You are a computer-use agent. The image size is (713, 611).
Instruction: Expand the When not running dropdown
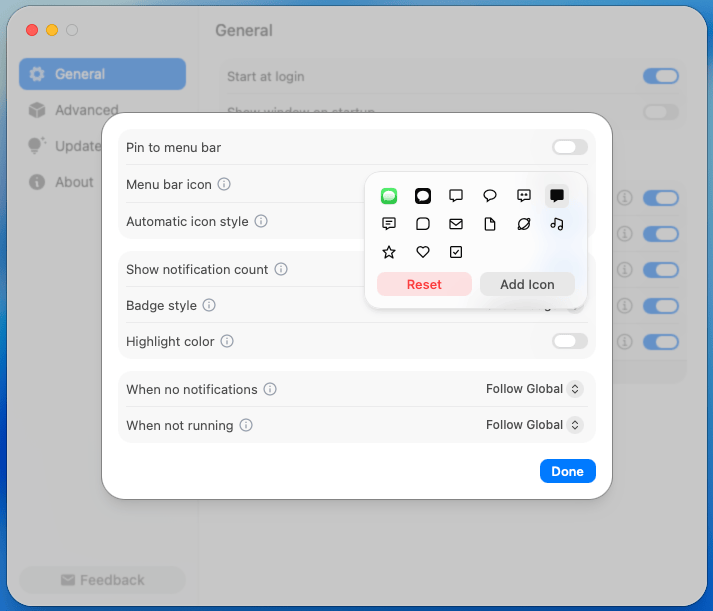click(x=533, y=425)
